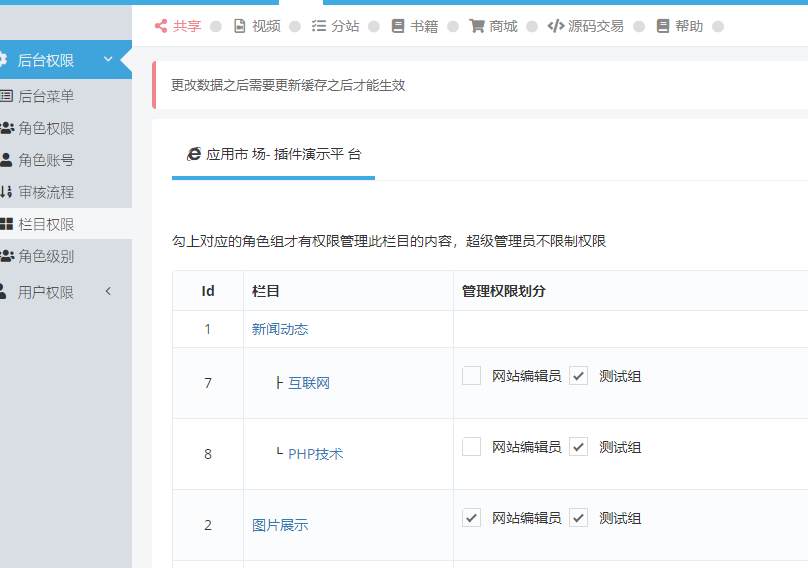Click the book icon beside 书籍
This screenshot has height=568, width=808.
(398, 26)
